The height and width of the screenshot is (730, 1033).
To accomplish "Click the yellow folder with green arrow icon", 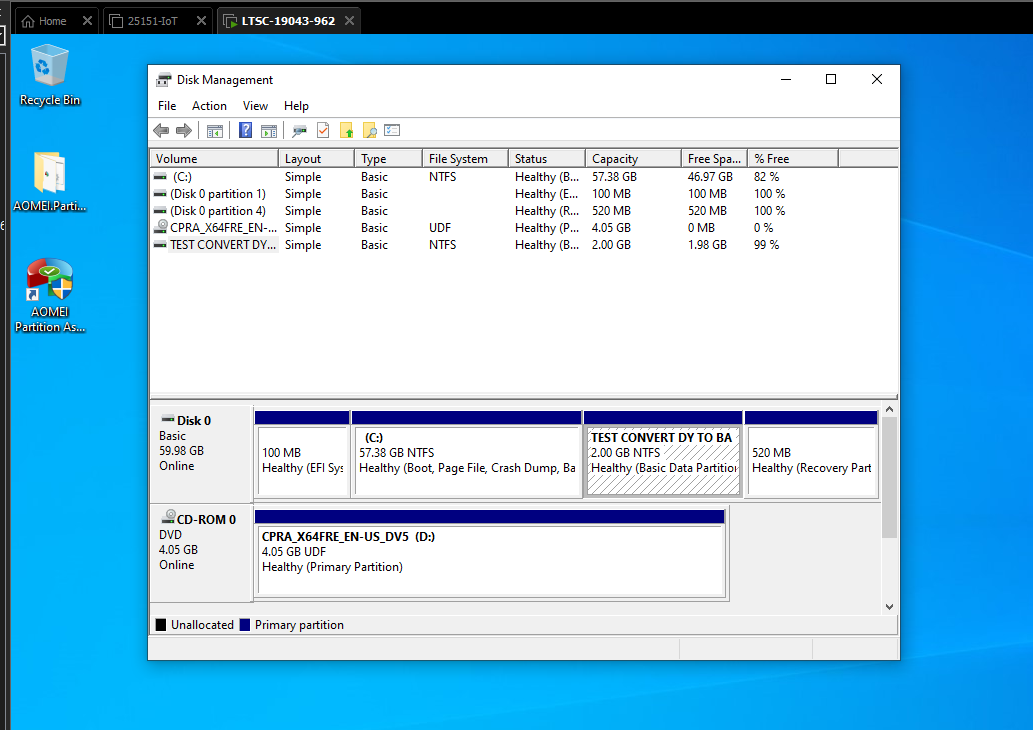I will click(347, 130).
